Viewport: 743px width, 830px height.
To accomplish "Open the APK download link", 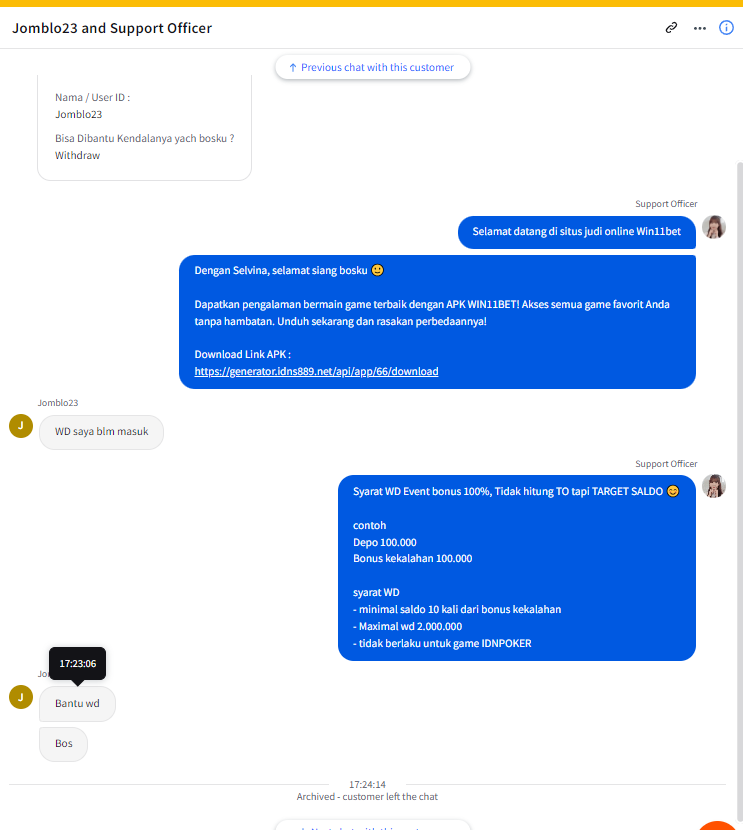I will [316, 371].
